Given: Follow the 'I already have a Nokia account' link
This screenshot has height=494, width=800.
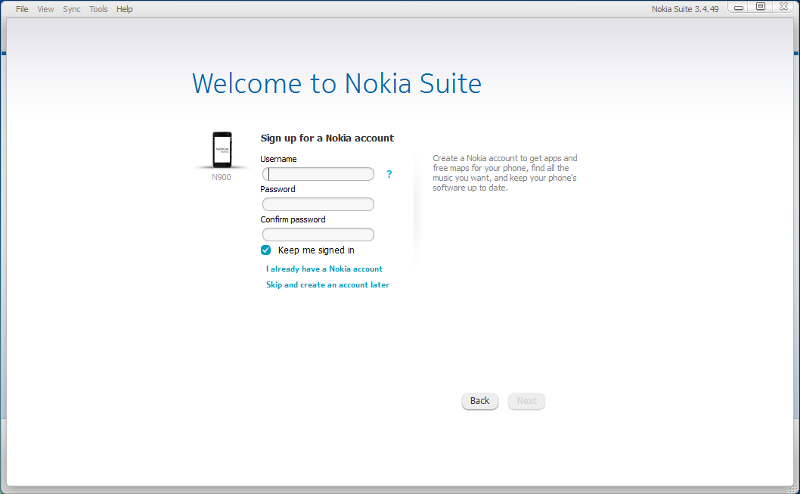Looking at the screenshot, I should point(324,269).
